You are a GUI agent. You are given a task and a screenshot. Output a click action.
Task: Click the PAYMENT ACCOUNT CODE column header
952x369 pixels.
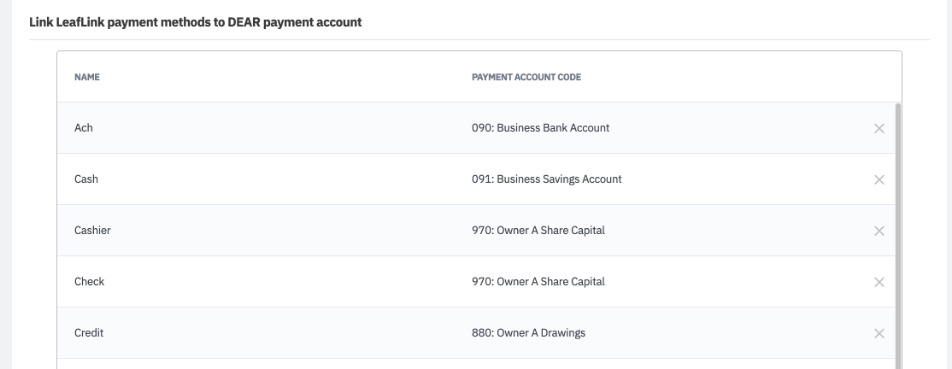tap(526, 77)
